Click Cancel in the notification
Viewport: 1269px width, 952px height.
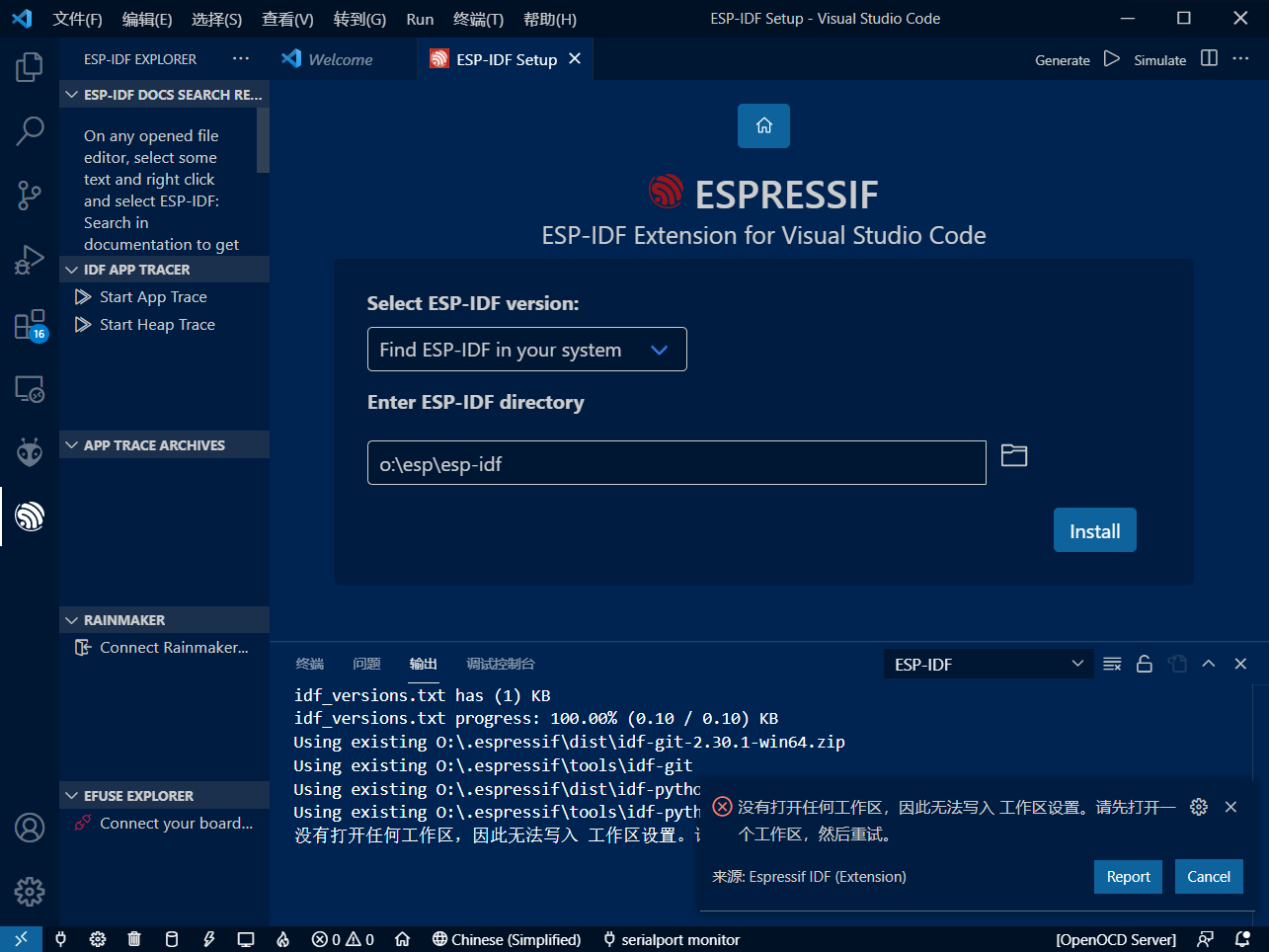point(1209,877)
